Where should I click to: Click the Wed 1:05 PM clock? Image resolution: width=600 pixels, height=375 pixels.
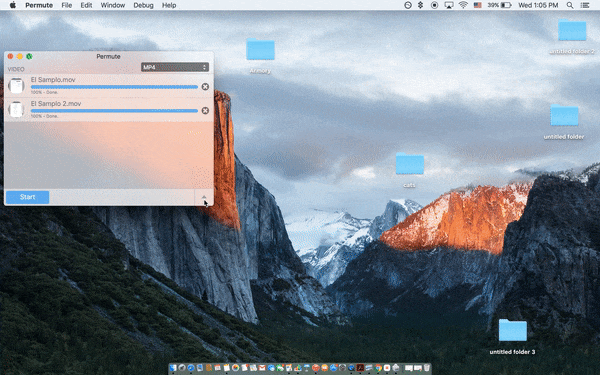pyautogui.click(x=538, y=5)
